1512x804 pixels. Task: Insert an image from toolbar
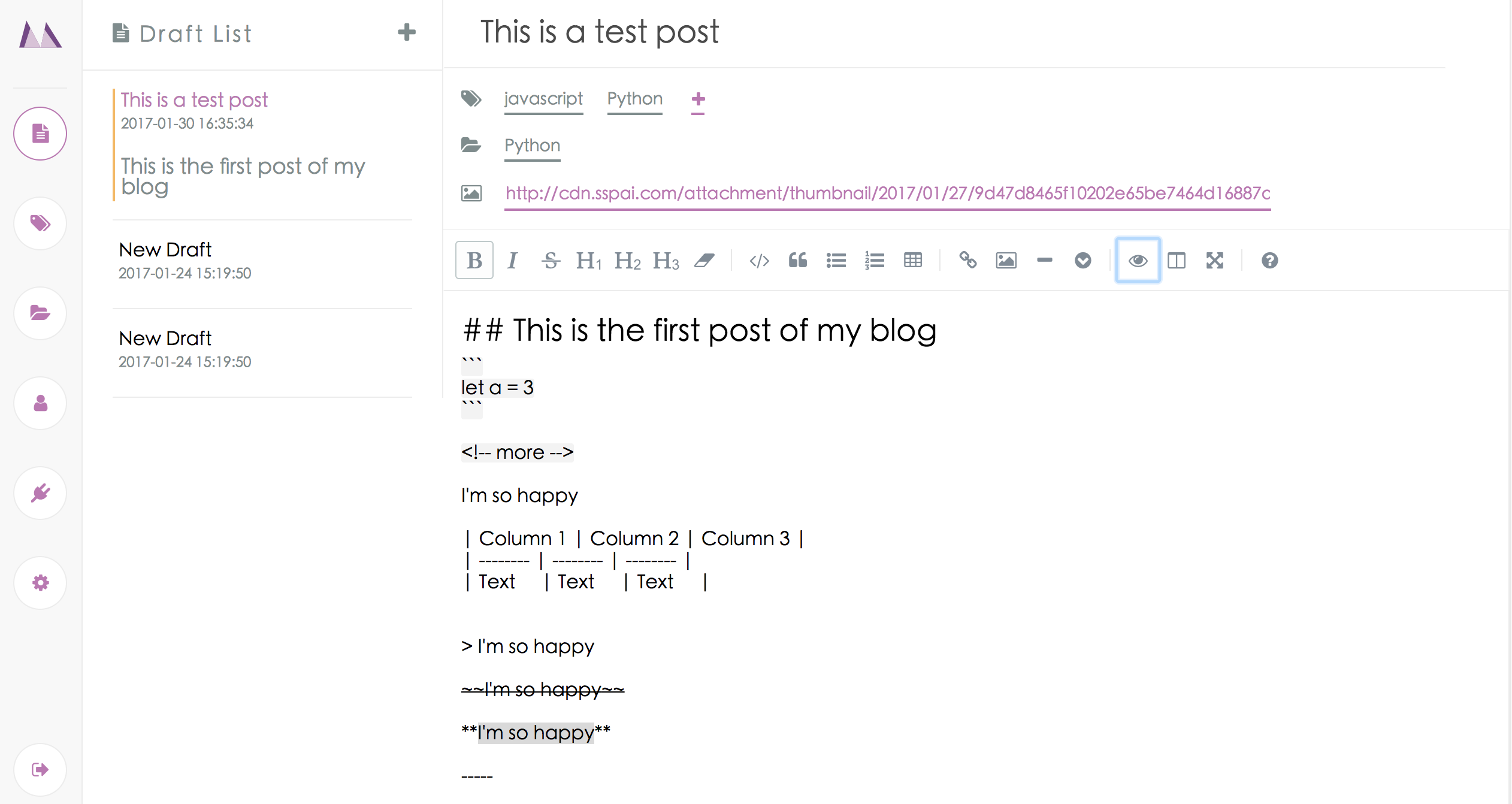point(1006,261)
